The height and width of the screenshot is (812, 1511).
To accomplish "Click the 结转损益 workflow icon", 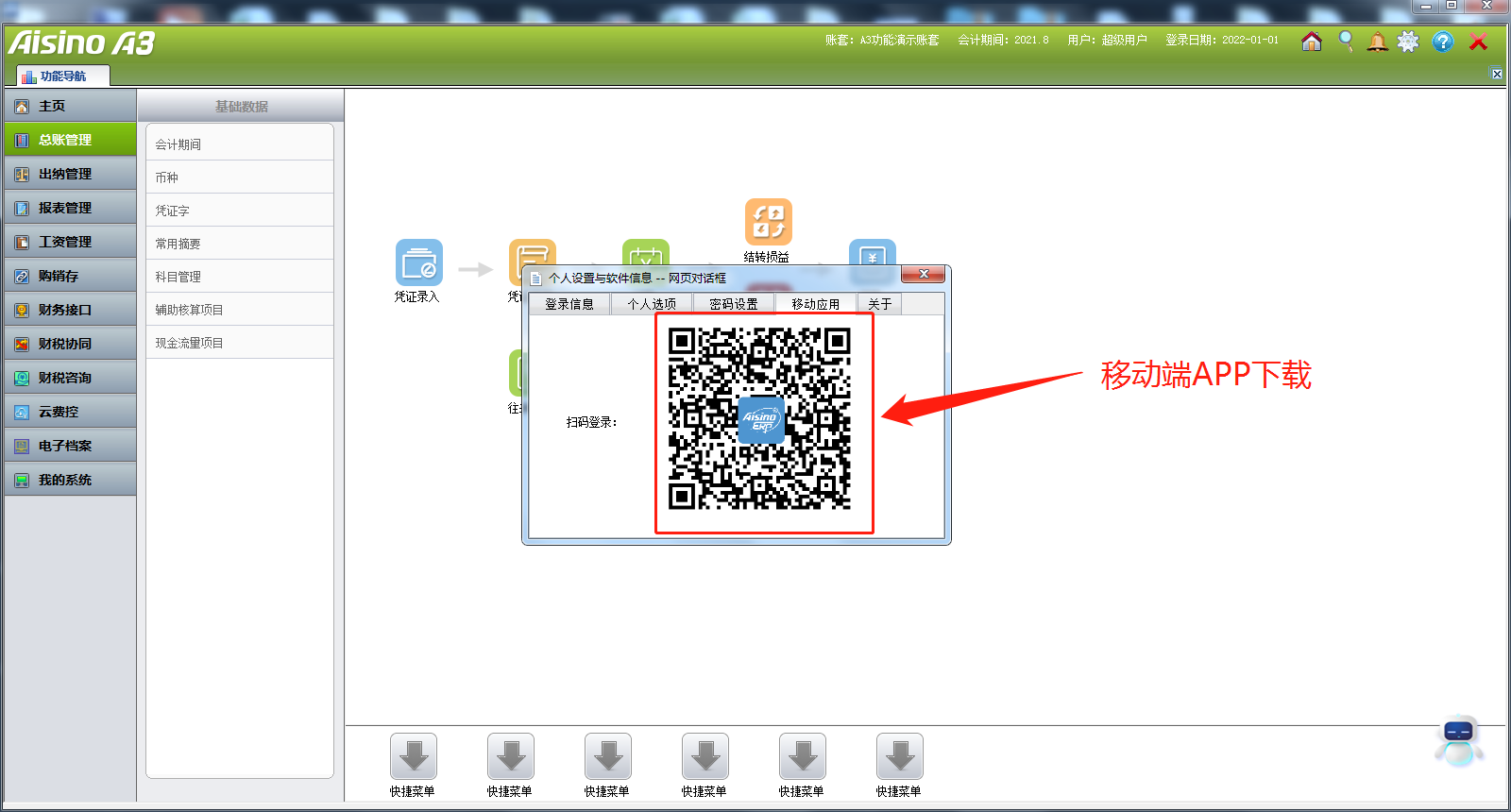I will click(x=768, y=222).
